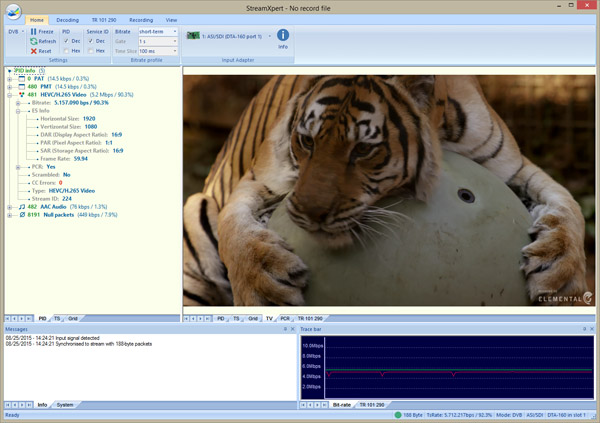This screenshot has width=600, height=423.
Task: Click the tiger video preview area
Action: pos(390,190)
